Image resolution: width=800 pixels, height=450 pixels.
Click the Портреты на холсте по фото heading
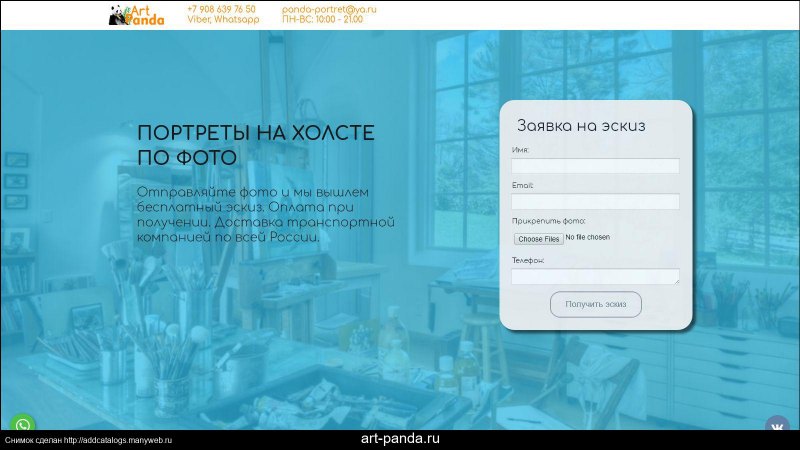pyautogui.click(x=255, y=145)
